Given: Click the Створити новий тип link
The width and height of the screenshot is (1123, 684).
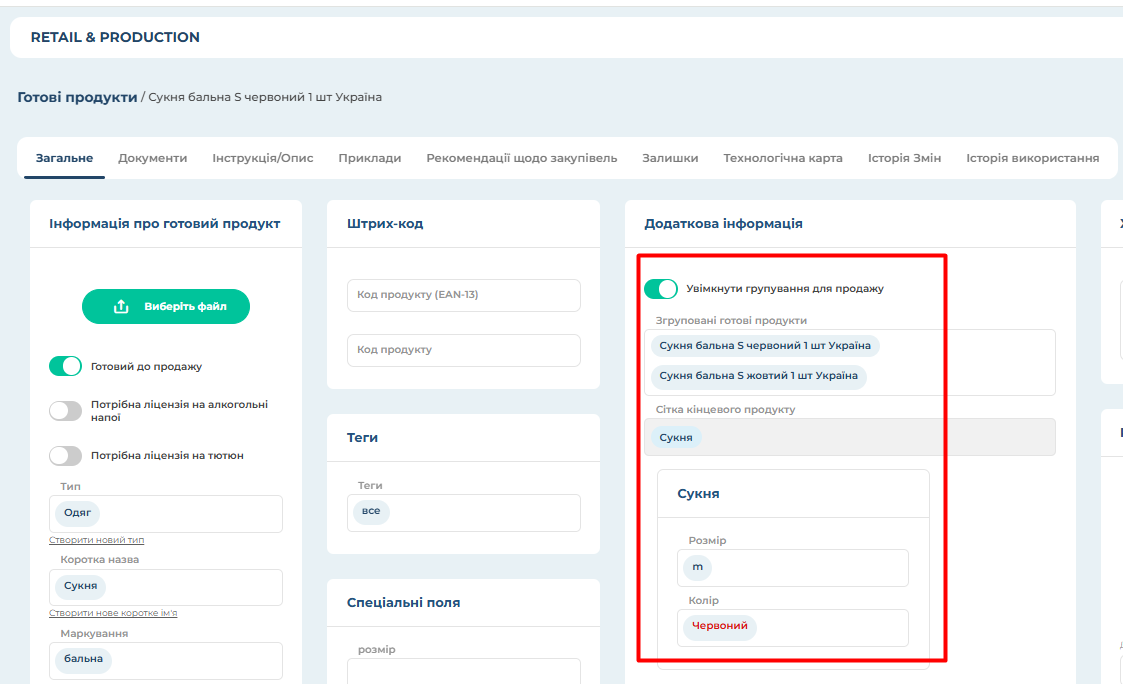Looking at the screenshot, I should [x=96, y=540].
